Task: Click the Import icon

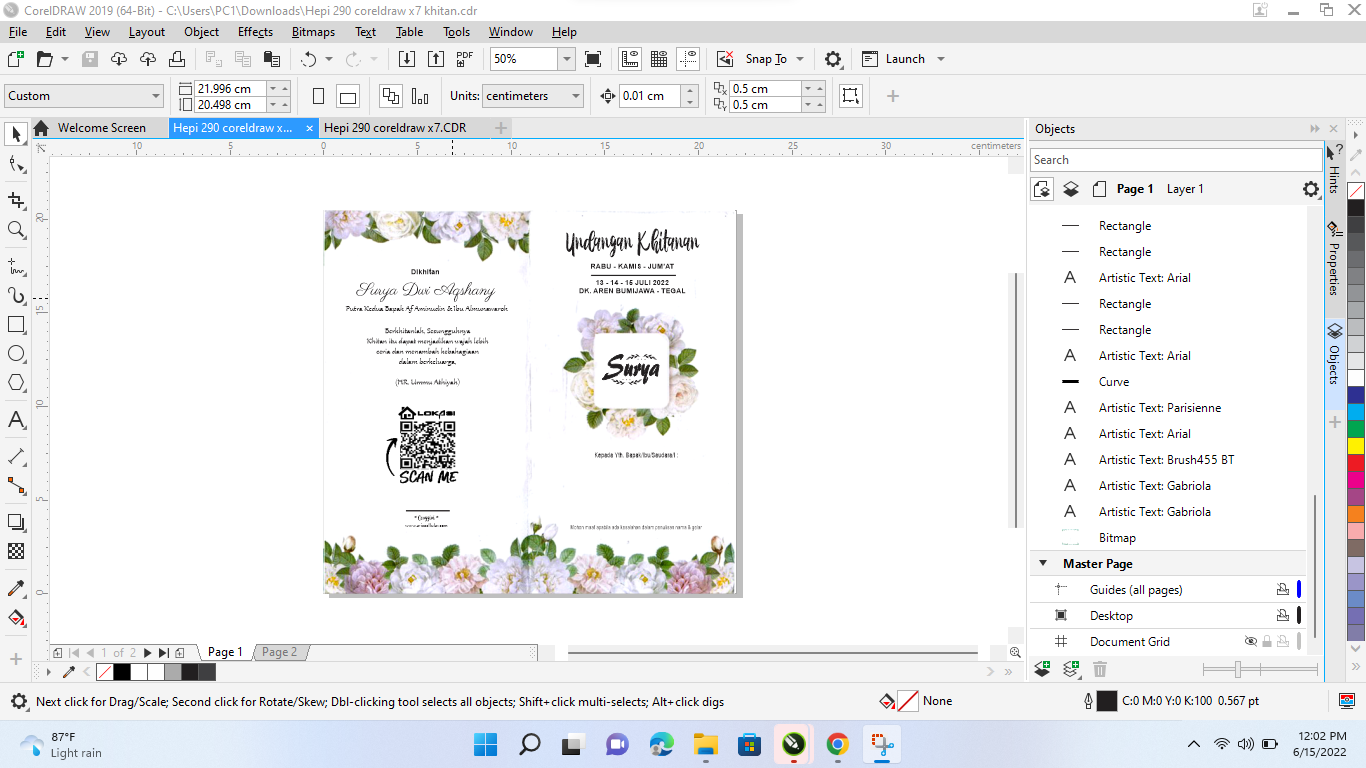Action: pos(407,59)
